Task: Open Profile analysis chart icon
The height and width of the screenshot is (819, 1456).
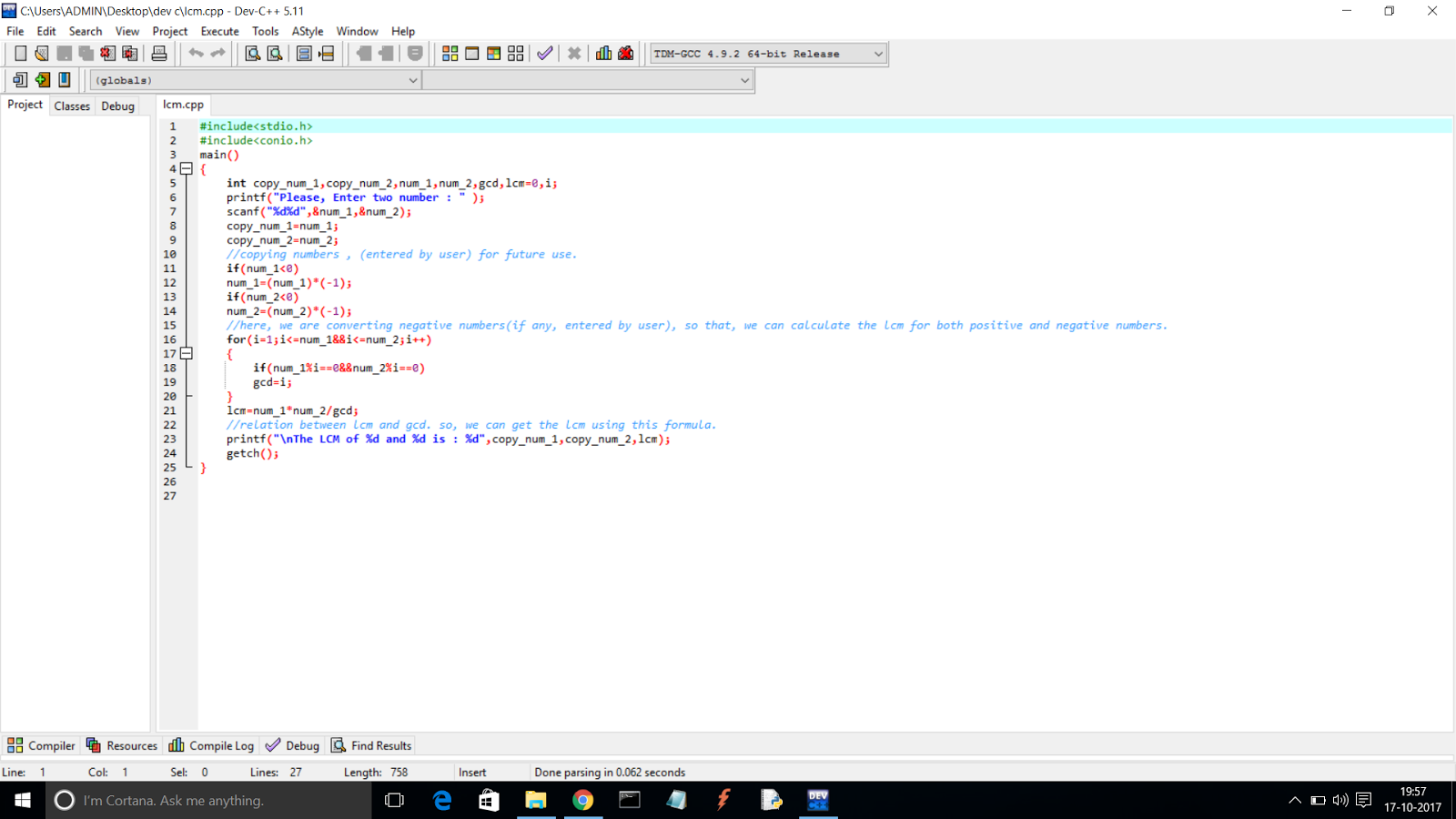Action: (603, 54)
